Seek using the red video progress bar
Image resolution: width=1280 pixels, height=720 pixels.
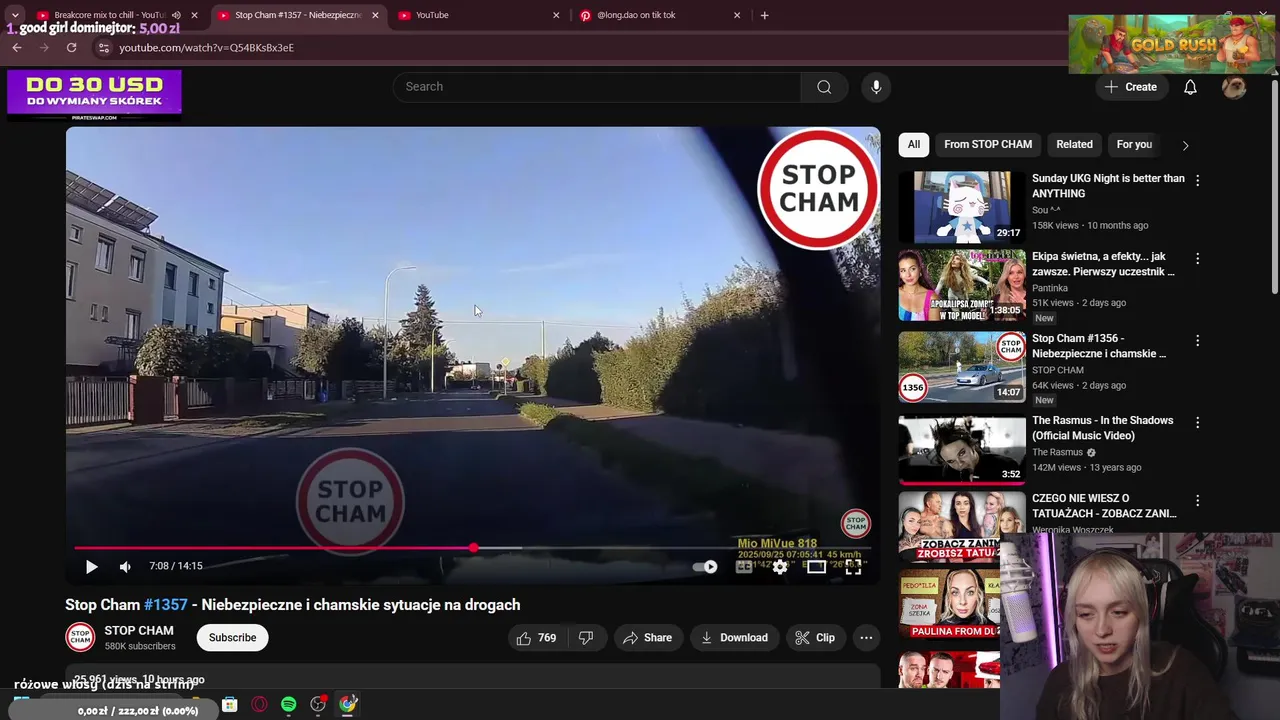point(472,548)
